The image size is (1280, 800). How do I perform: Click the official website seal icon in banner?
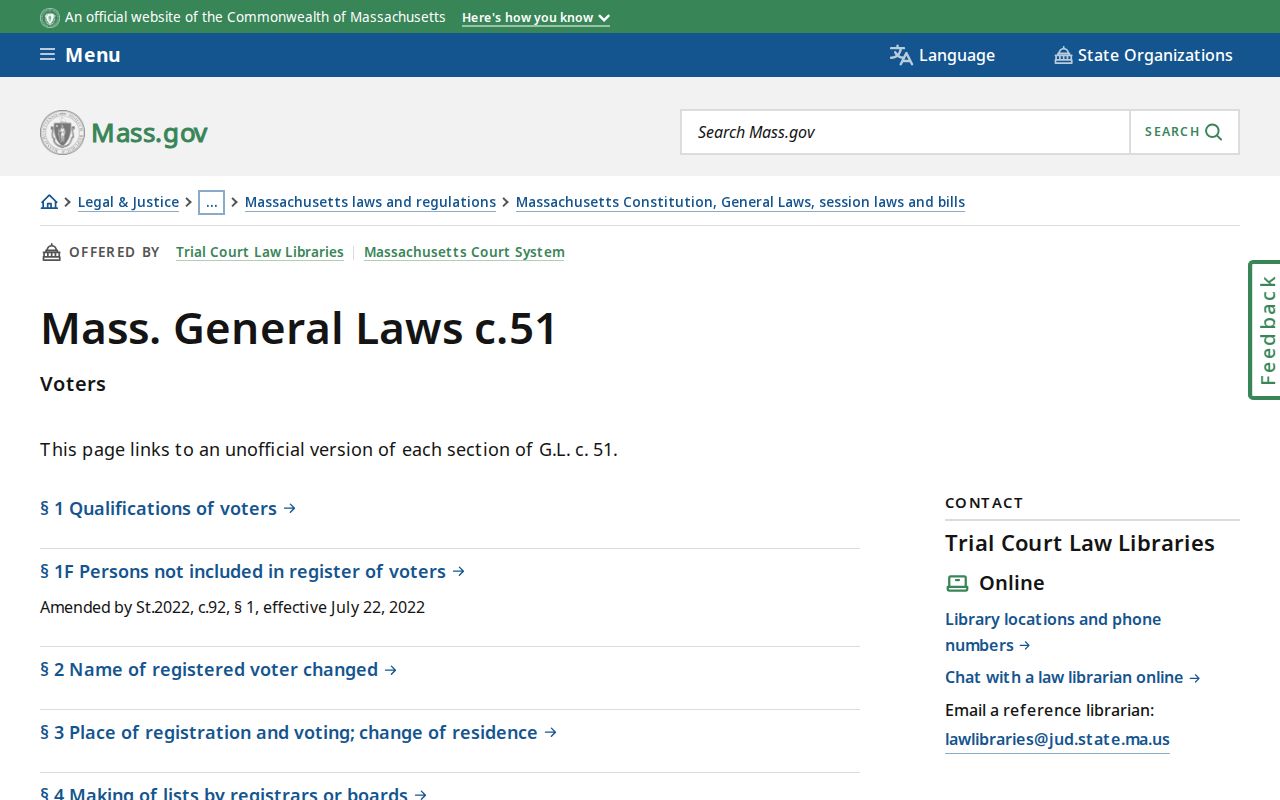pos(49,17)
